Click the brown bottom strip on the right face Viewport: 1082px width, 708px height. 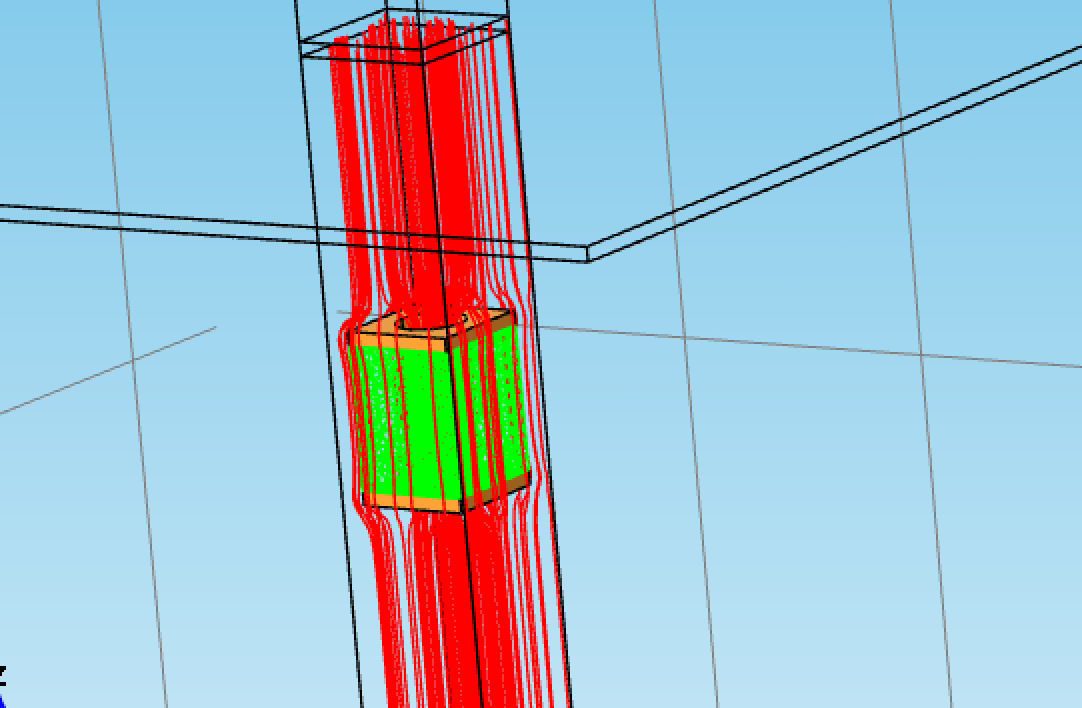pos(498,490)
